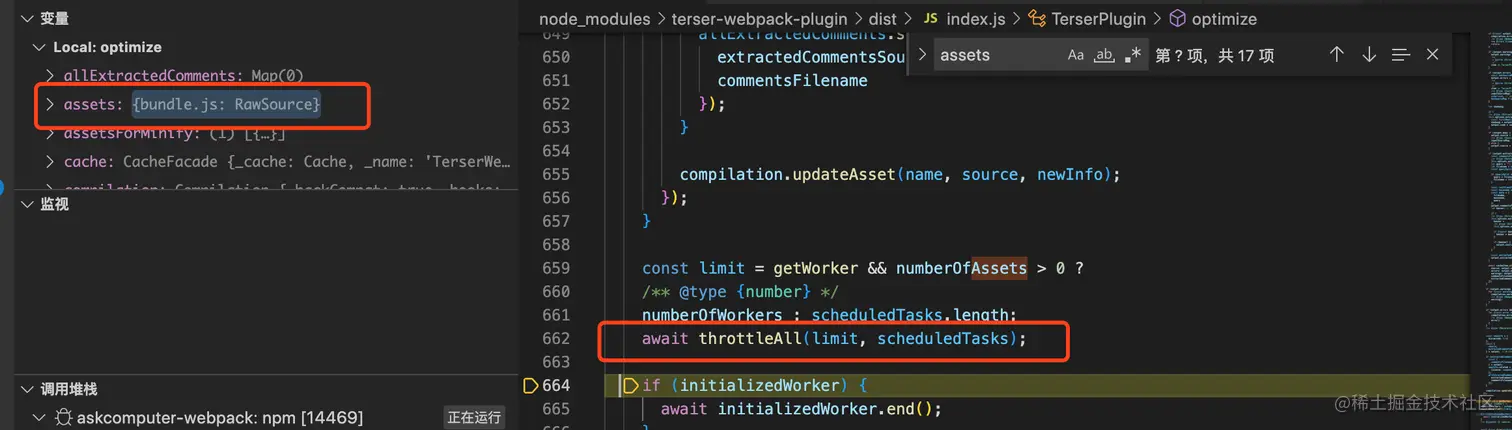
Task: Go to previous match arrow
Action: click(1337, 55)
